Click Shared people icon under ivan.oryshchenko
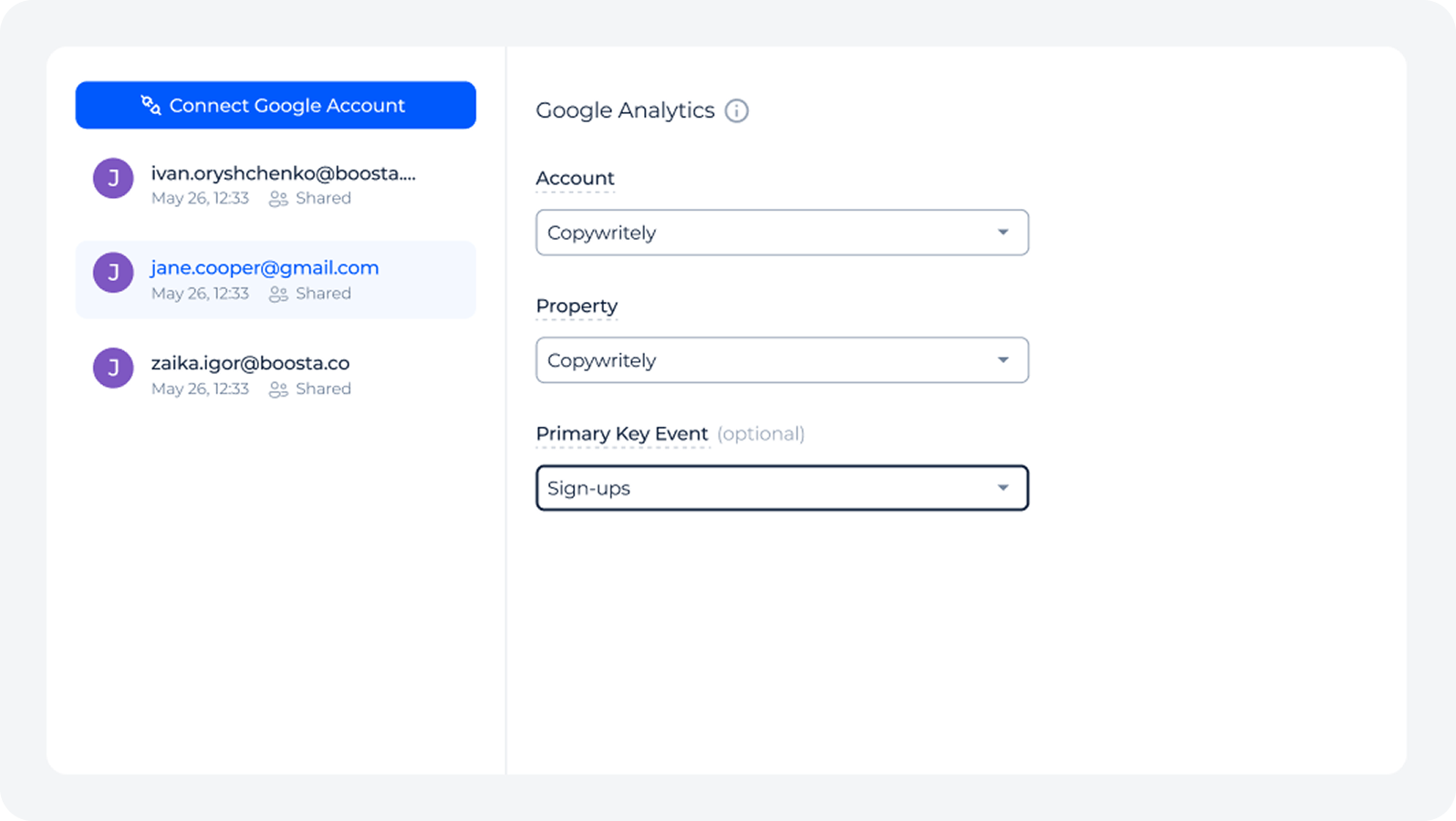Screen dimensions: 1456x821 [278, 199]
